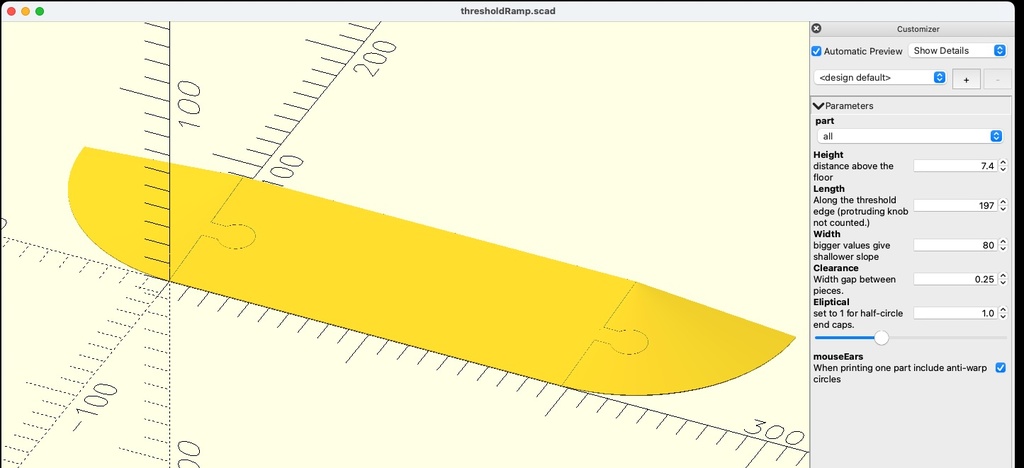Click the Eliptical value field 1.0
This screenshot has height=468, width=1024.
[x=954, y=313]
